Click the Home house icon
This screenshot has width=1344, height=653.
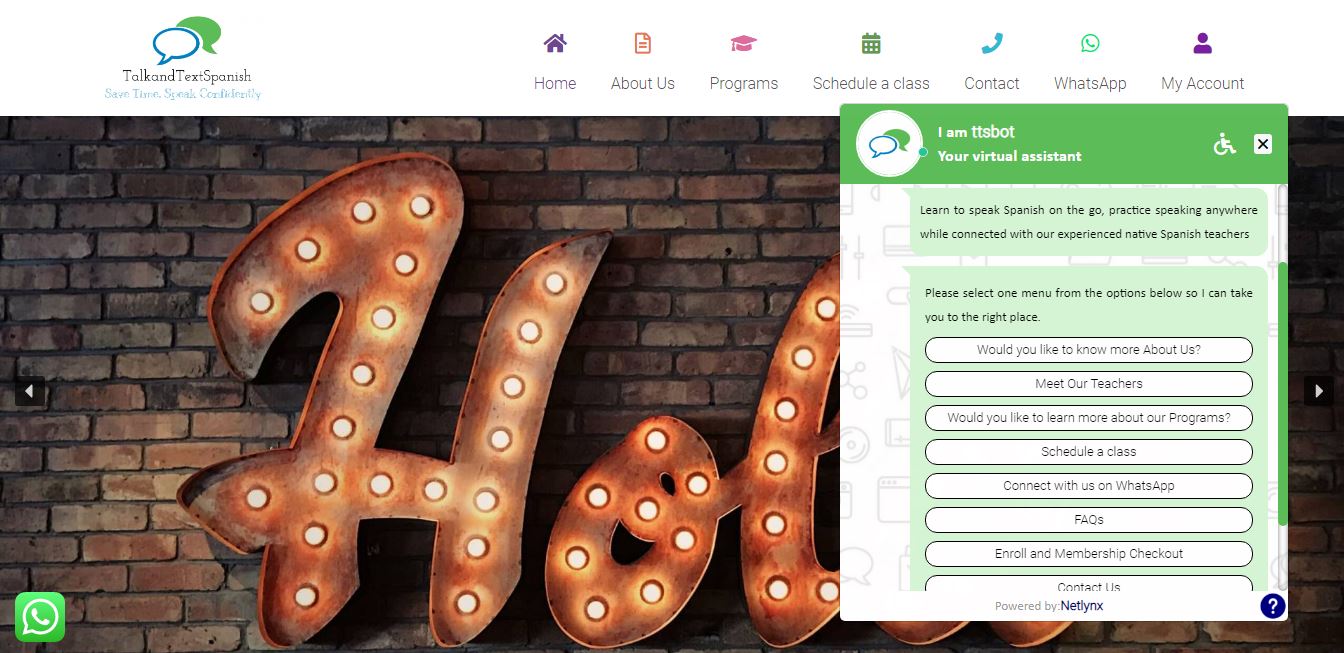click(555, 43)
